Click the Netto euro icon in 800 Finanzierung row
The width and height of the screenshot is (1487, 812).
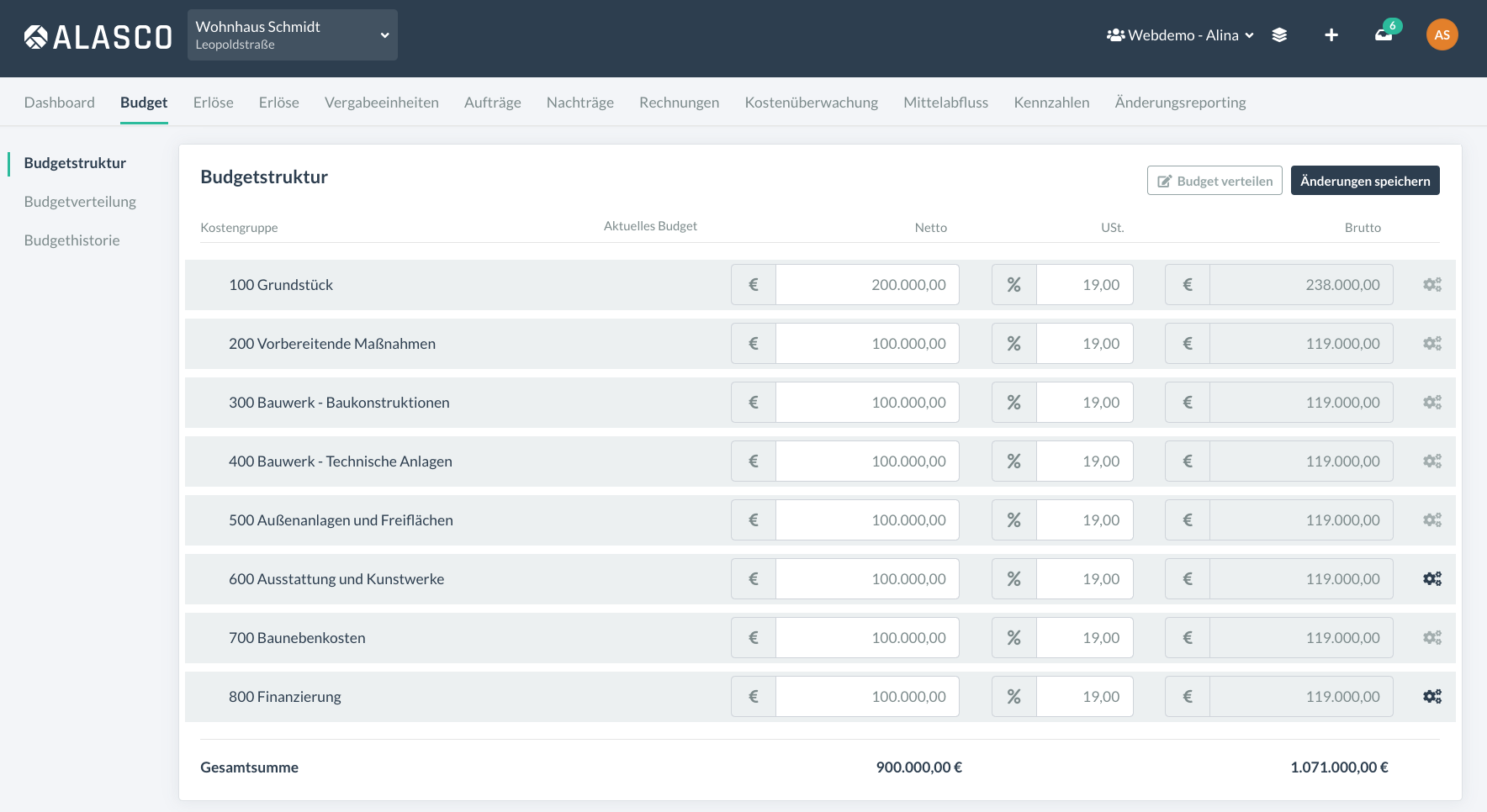tap(754, 697)
